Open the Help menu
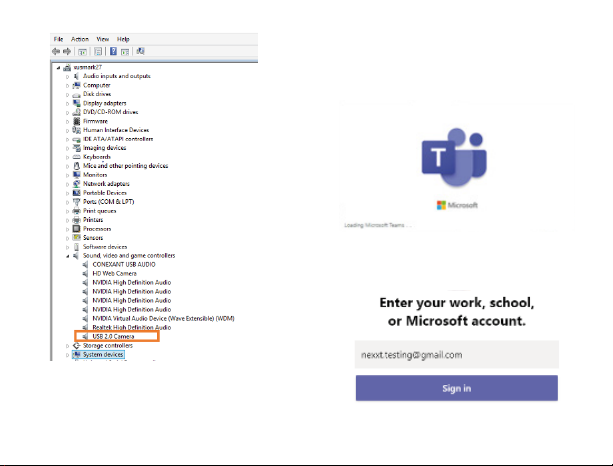Viewport: 613px width, 466px height. coord(123,39)
